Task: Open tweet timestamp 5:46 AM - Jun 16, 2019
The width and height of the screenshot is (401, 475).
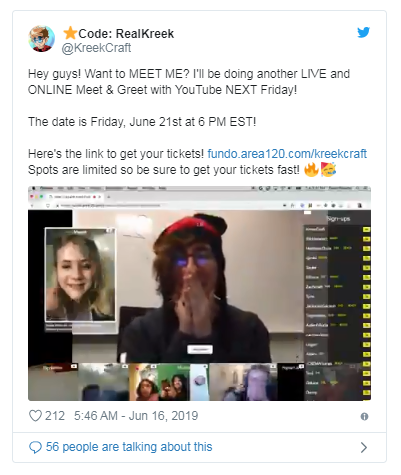Action: coord(136,416)
